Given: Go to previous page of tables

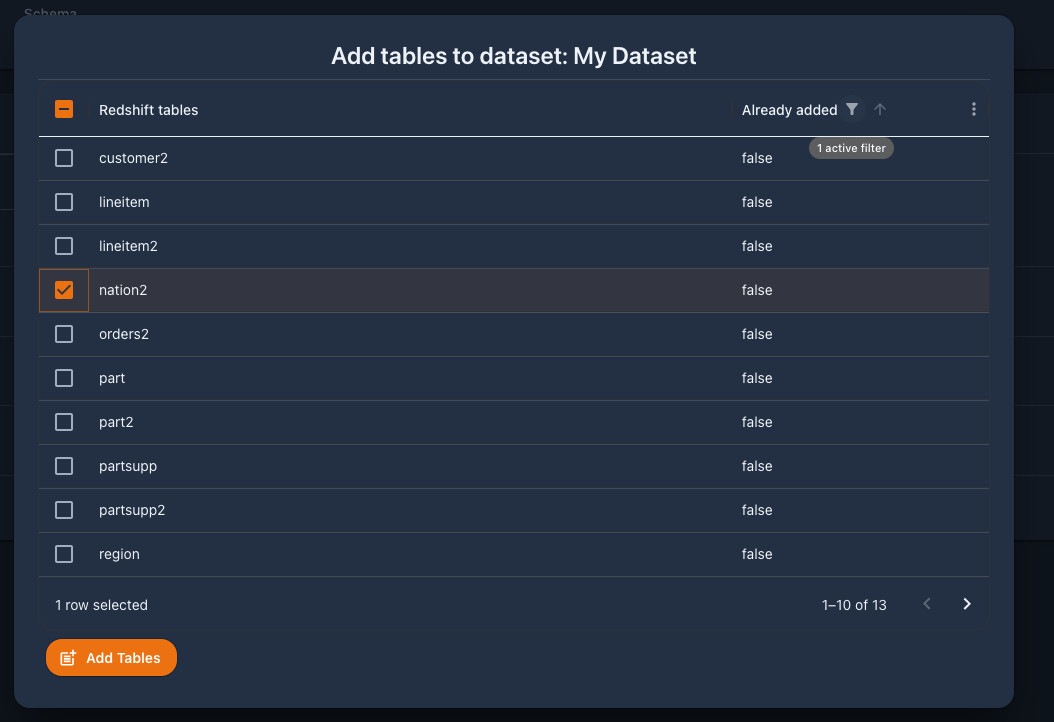Looking at the screenshot, I should [927, 604].
